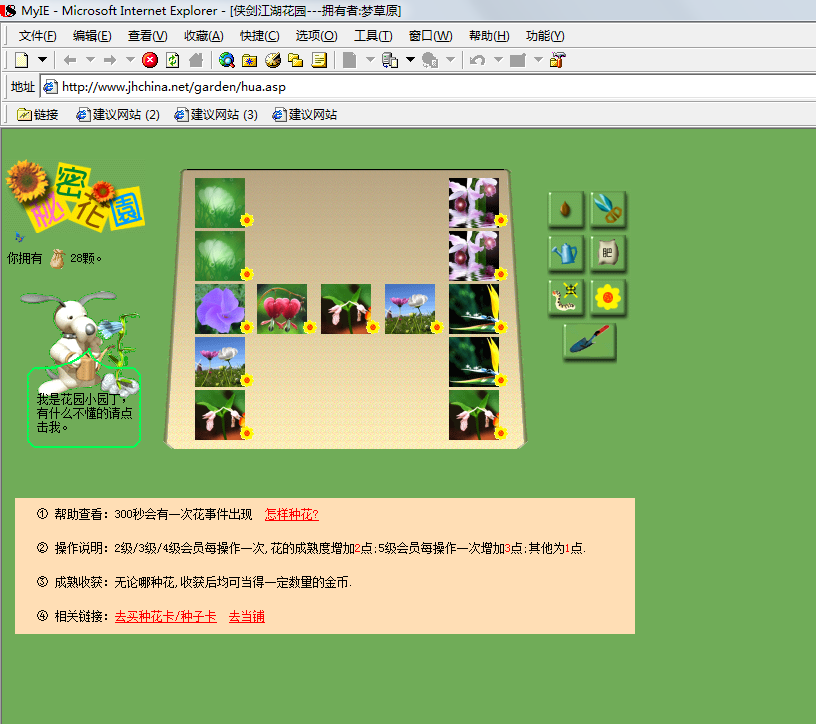Click the gray document page toolbar icon
816x724 pixels.
click(x=350, y=60)
